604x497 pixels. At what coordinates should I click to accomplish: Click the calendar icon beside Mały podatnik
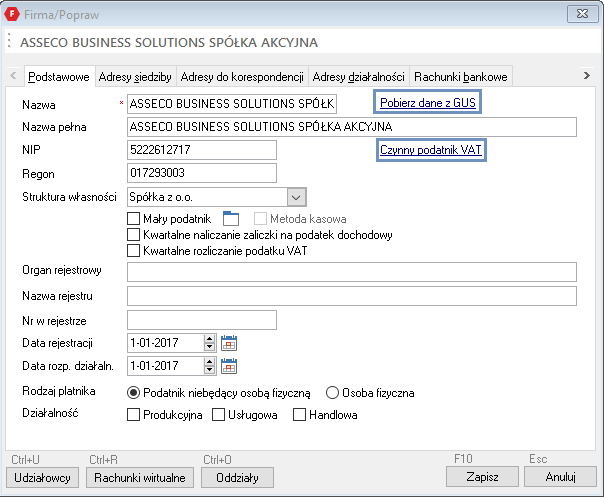pos(231,218)
